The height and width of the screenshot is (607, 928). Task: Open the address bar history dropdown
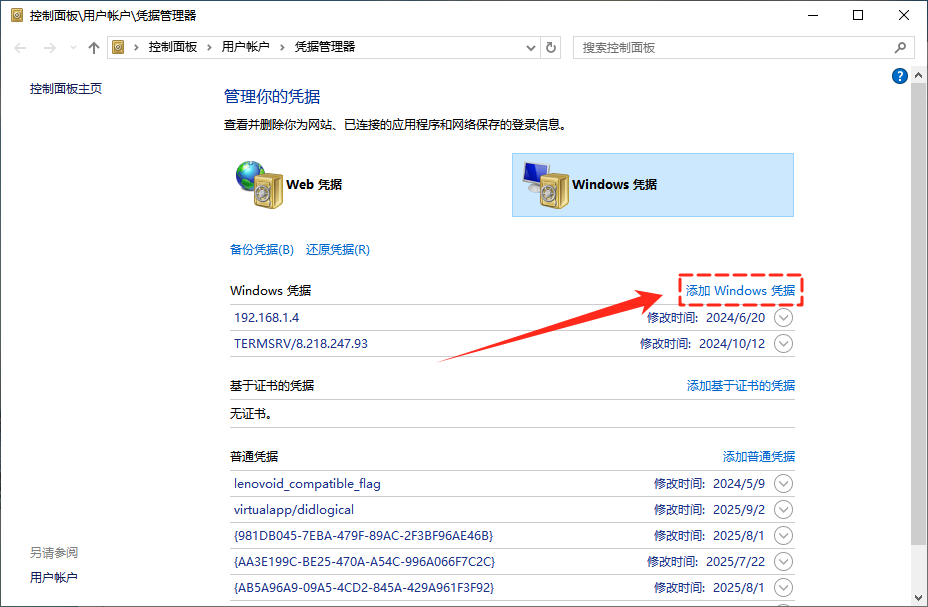click(x=531, y=48)
